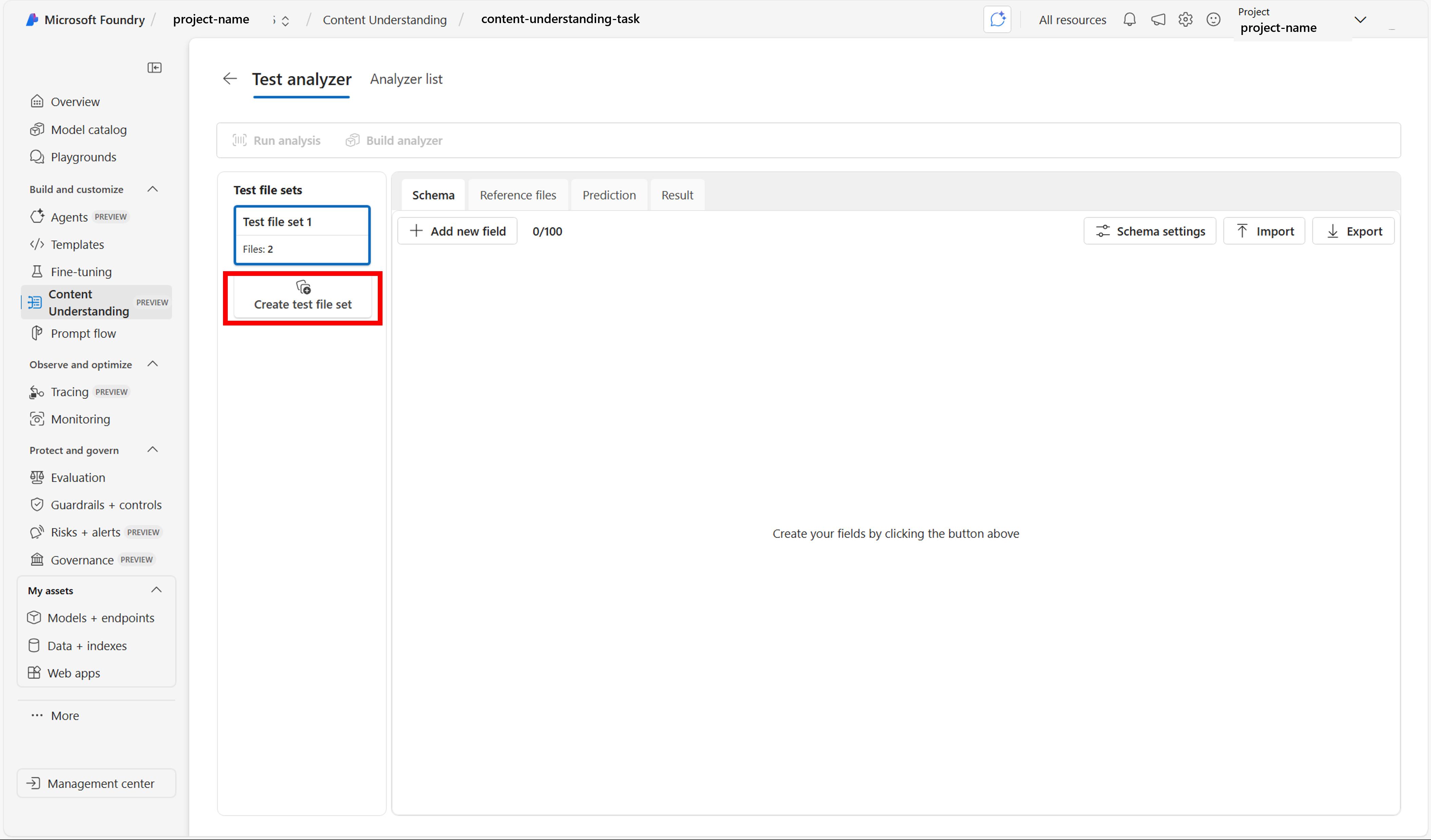The height and width of the screenshot is (840, 1431).
Task: Switch to the Prediction tab
Action: 609,195
